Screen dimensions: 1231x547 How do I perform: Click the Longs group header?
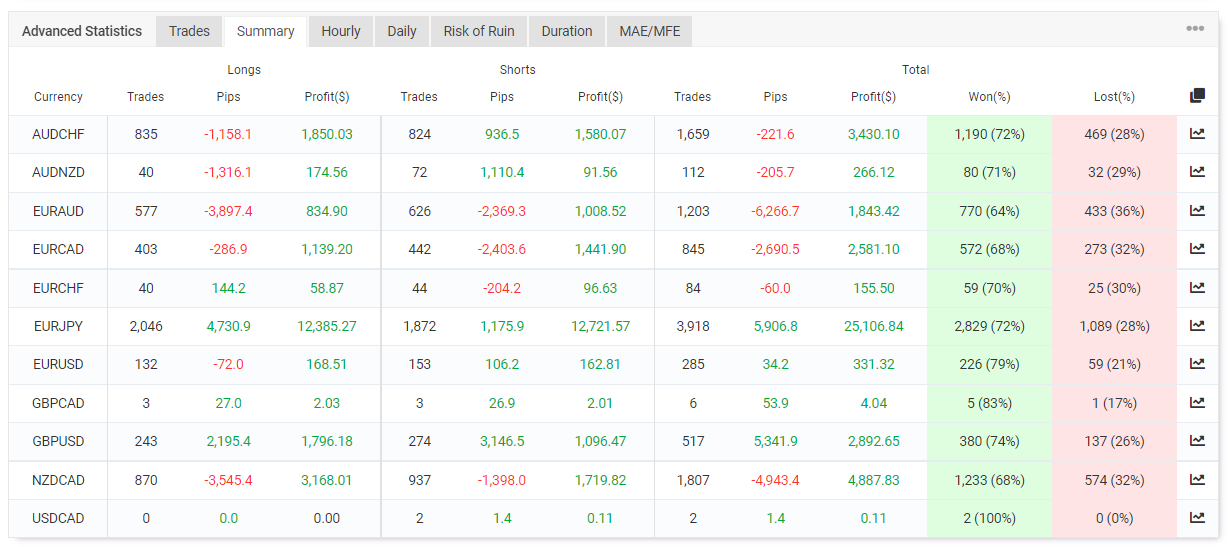point(244,70)
